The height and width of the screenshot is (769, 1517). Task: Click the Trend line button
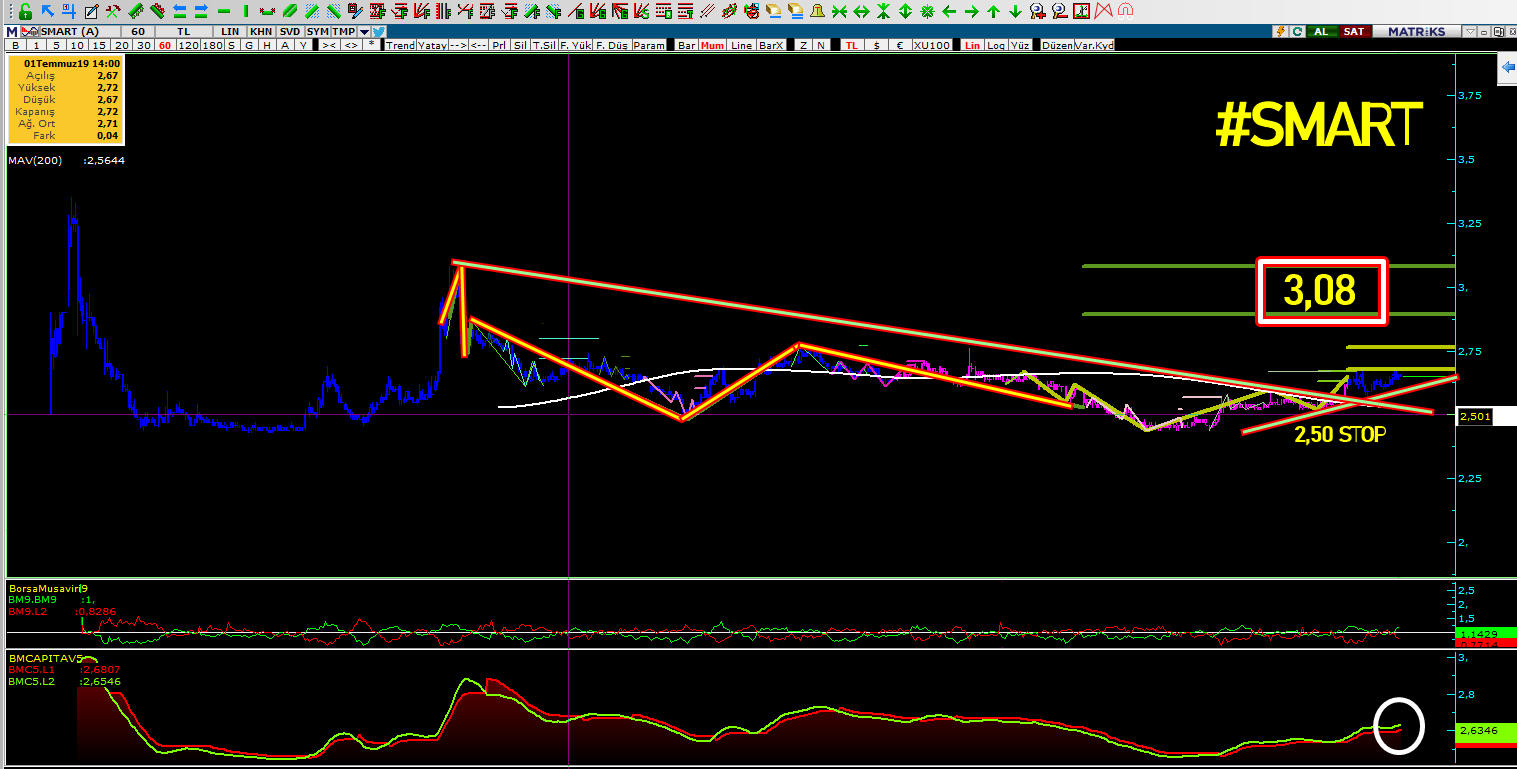tap(400, 45)
